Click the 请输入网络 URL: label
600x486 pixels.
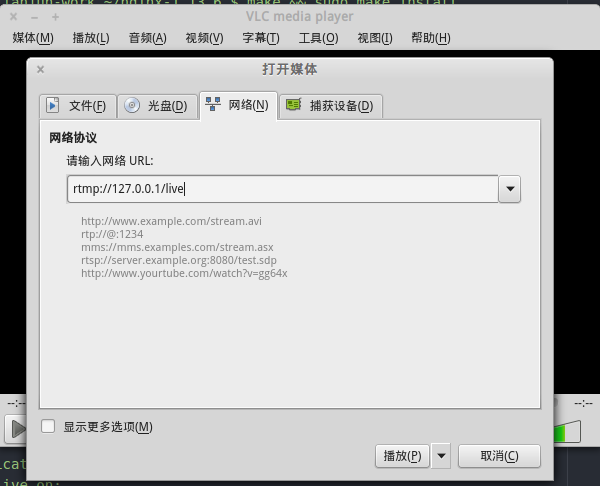pyautogui.click(x=110, y=161)
